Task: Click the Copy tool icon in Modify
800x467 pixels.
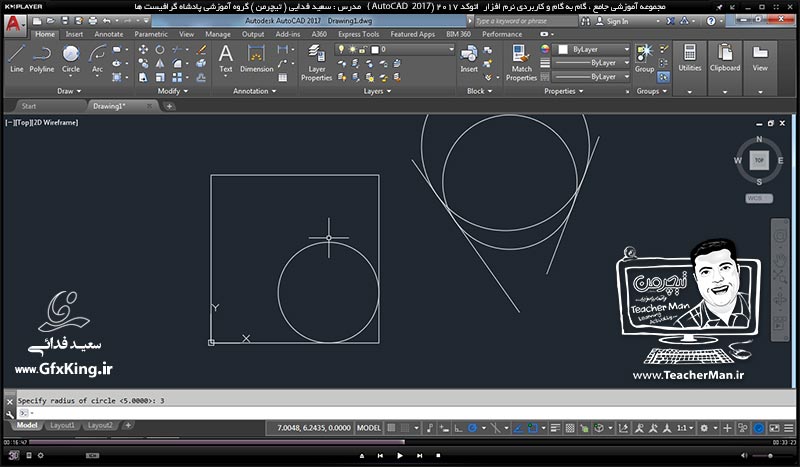Action: [143, 63]
